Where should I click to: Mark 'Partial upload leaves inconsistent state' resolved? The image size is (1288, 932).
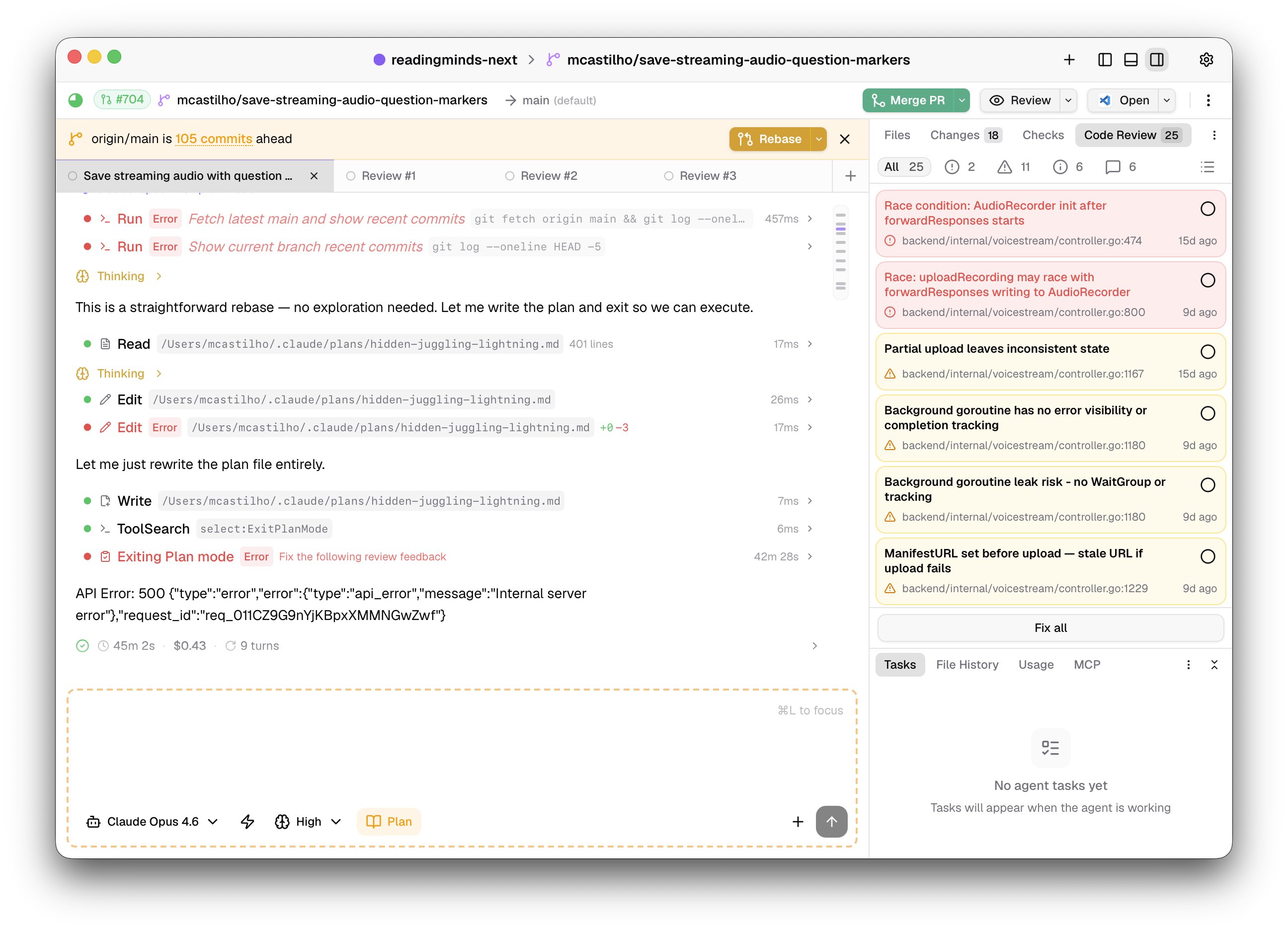coord(1207,352)
